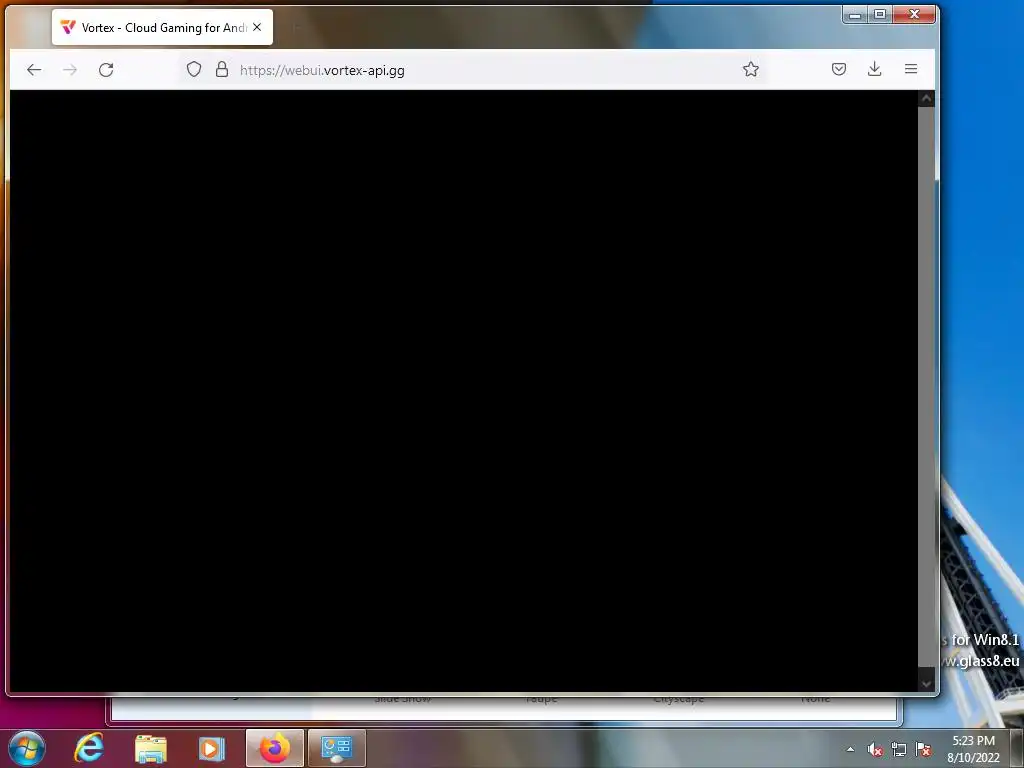Maximize the Firefox window
1024x768 pixels.
880,14
